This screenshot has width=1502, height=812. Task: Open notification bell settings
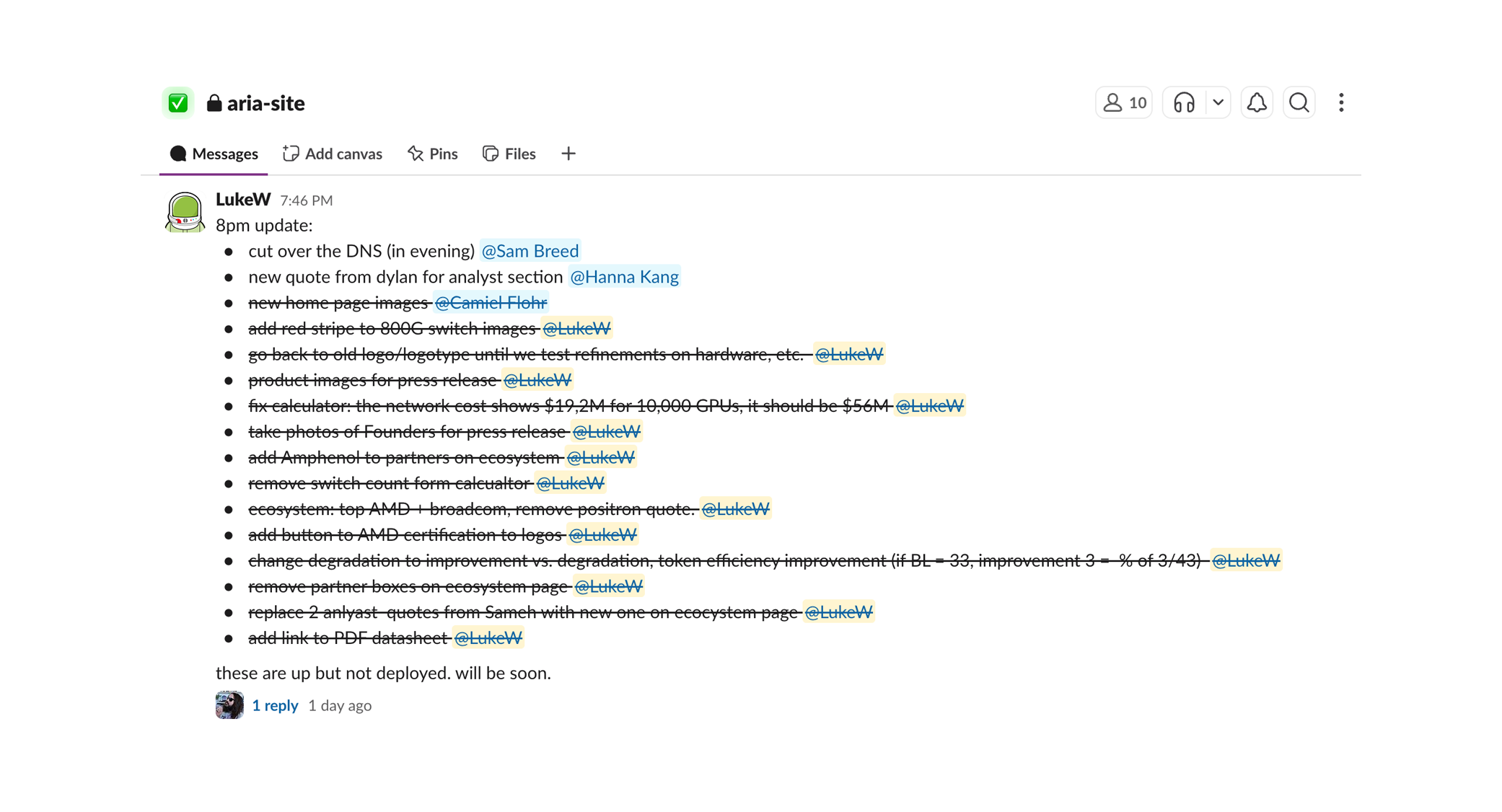(1257, 103)
